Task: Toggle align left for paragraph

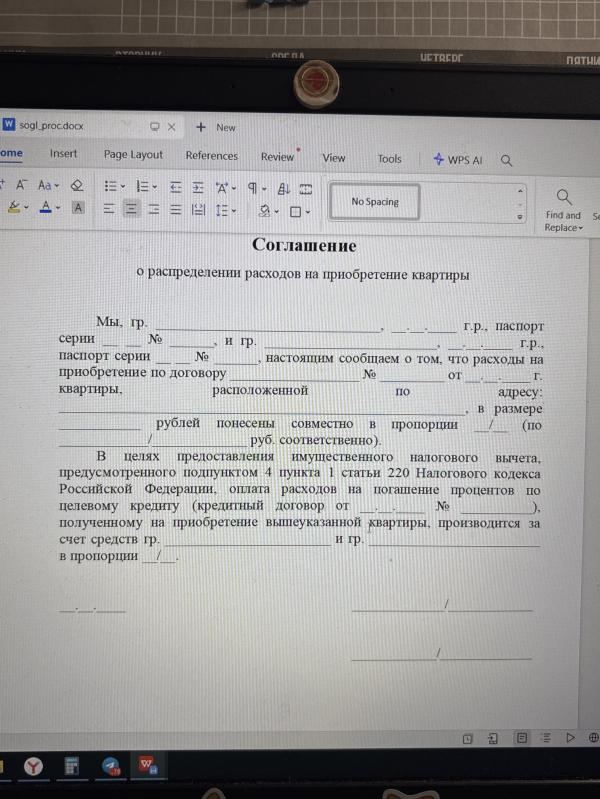Action: pos(106,210)
